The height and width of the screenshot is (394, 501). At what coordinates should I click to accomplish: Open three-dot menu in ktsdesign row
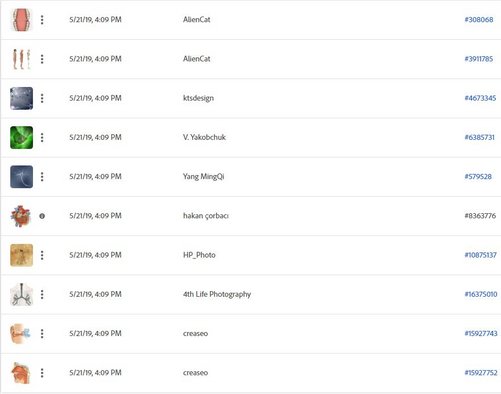tap(42, 98)
